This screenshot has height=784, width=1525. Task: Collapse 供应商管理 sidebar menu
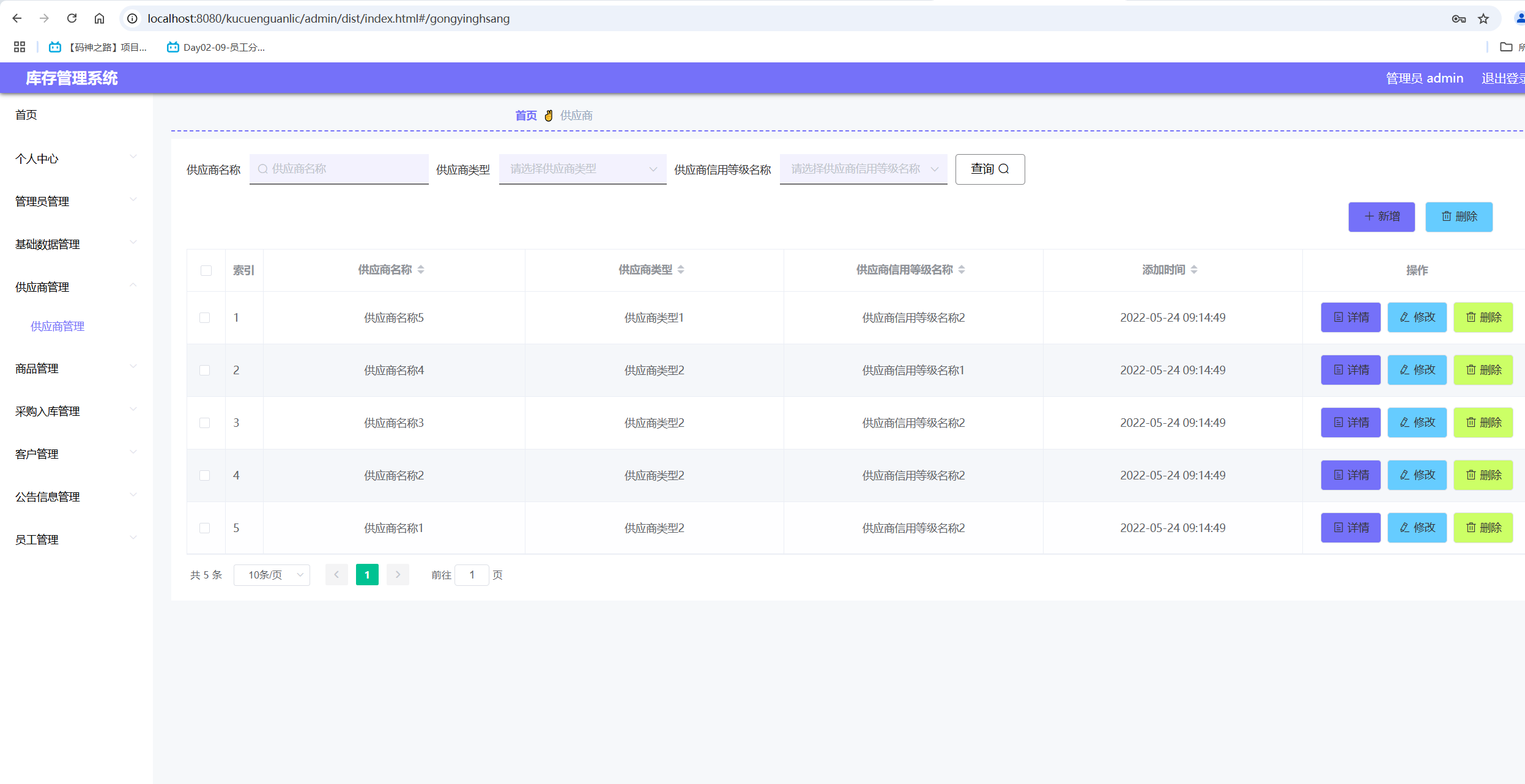pos(76,287)
